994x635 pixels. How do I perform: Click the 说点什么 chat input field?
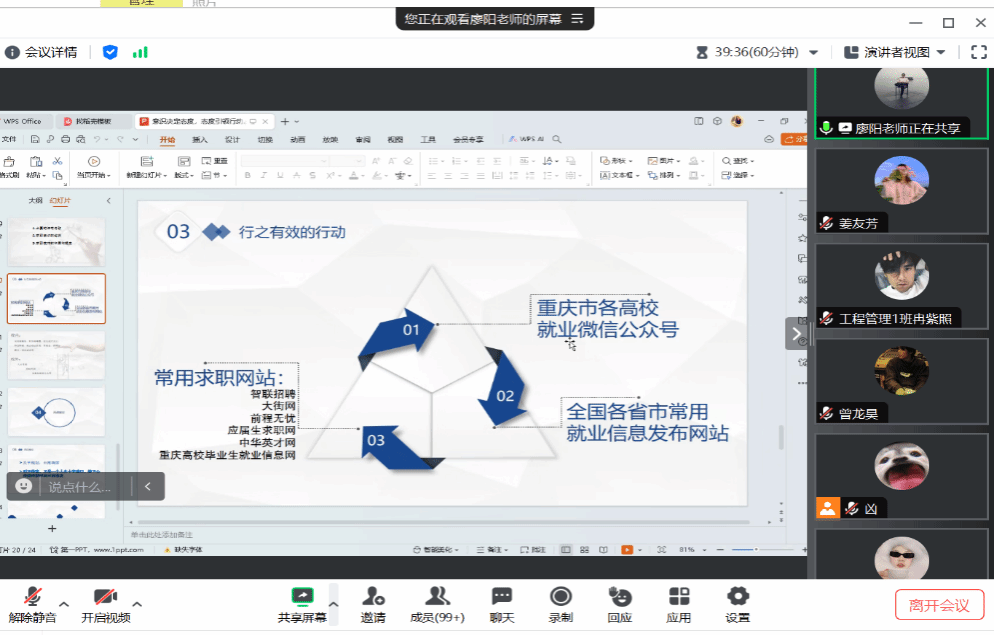point(80,487)
